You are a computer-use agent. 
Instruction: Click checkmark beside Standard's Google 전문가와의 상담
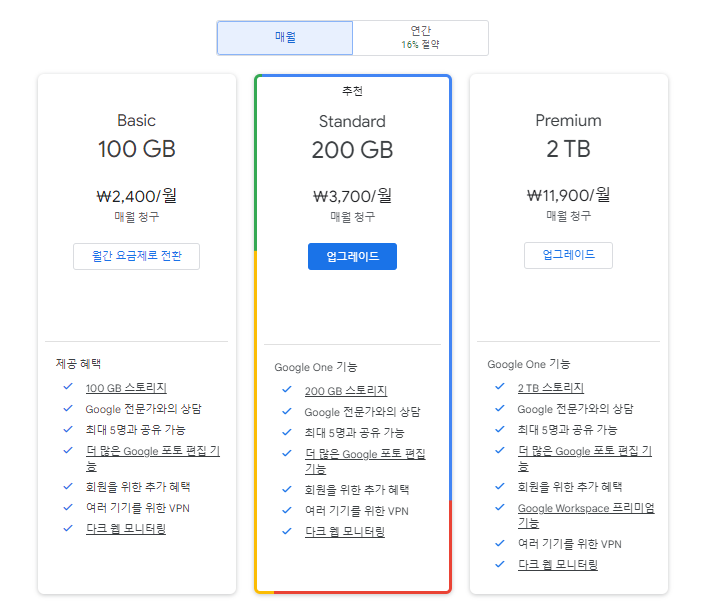click(287, 412)
